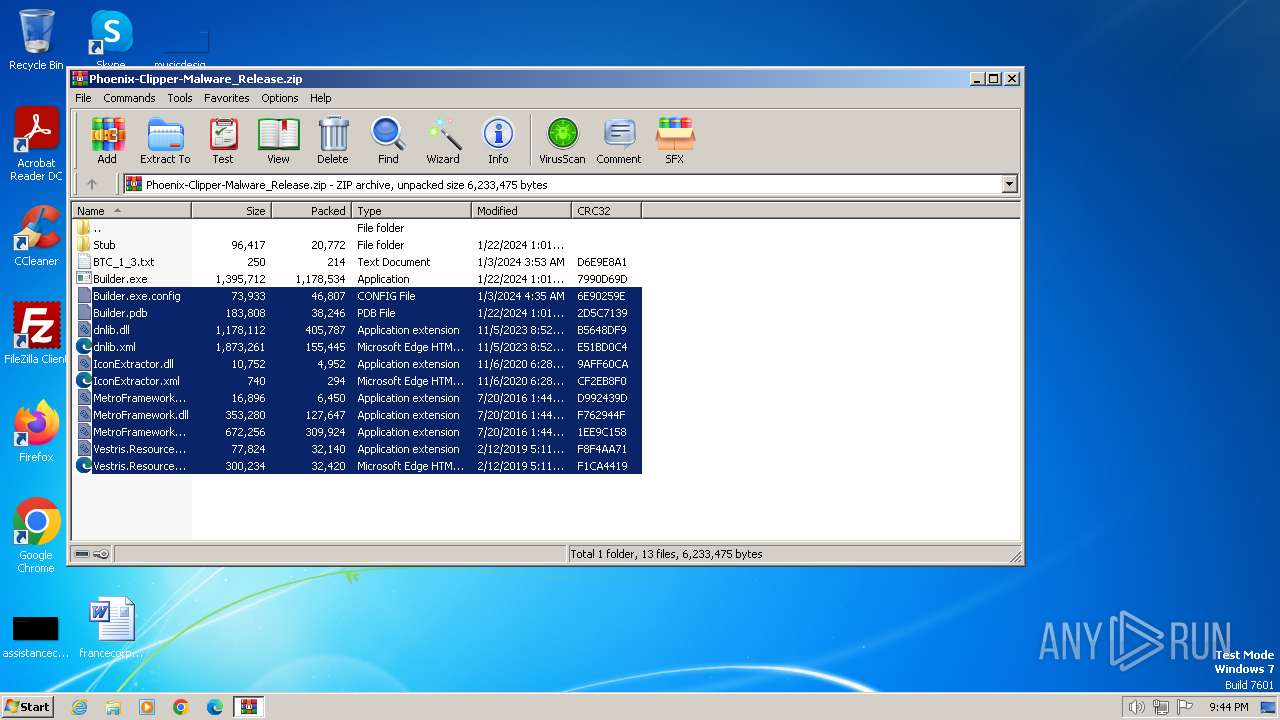Open the francecorp Word document icon

[111, 628]
